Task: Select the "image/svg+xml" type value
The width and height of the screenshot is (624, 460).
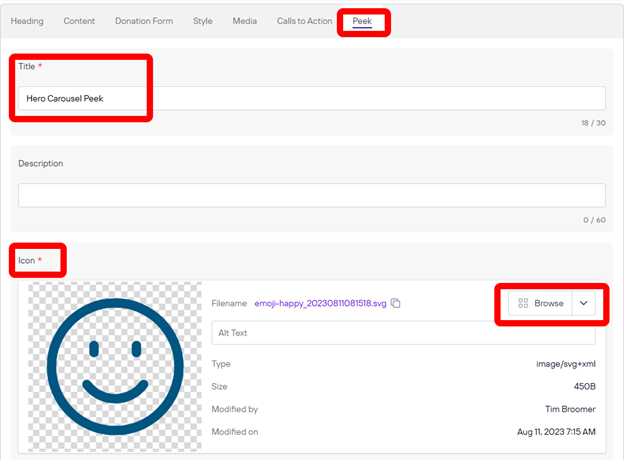Action: tap(566, 364)
